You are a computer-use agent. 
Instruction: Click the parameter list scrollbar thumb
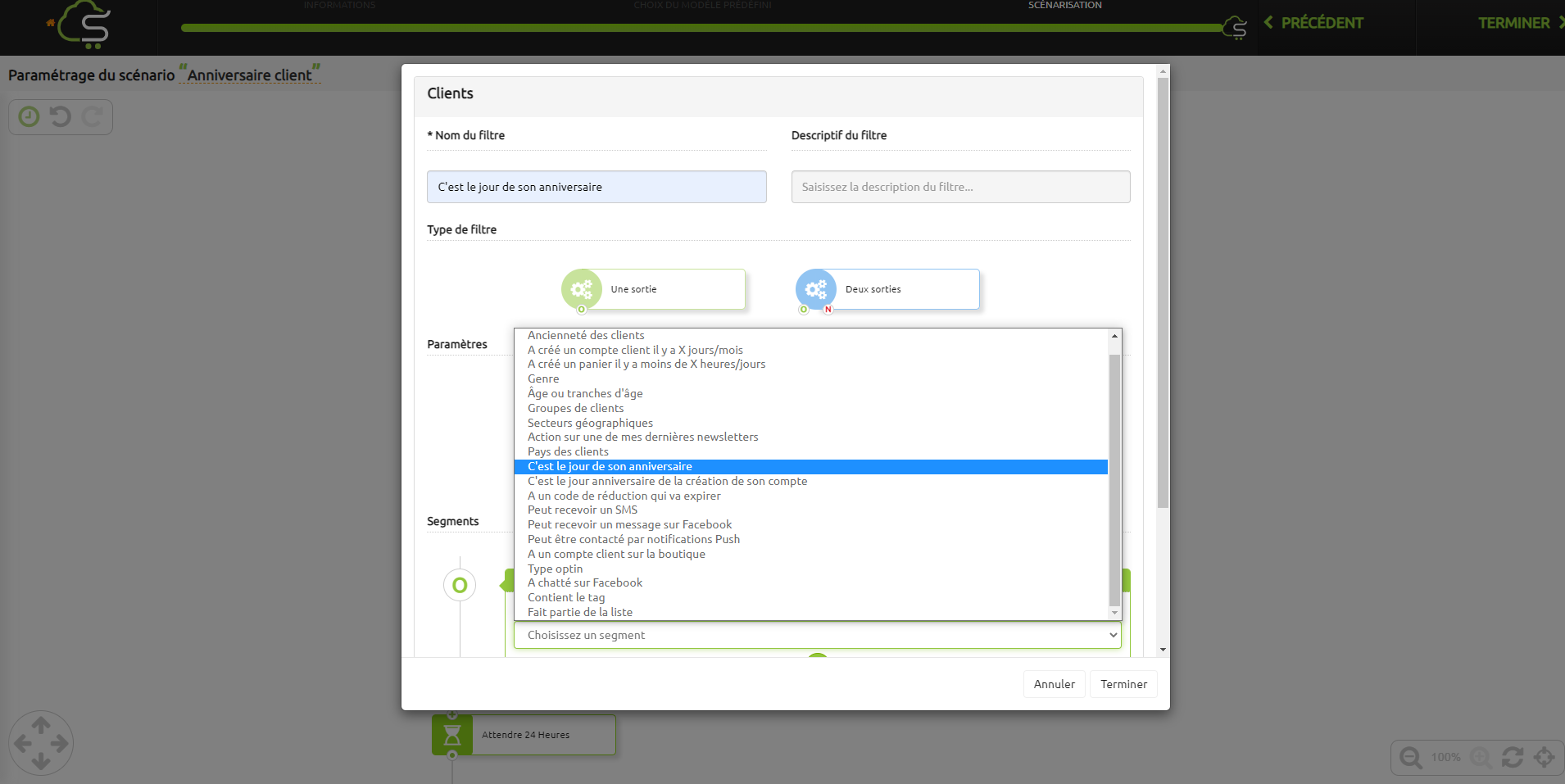tap(1114, 480)
